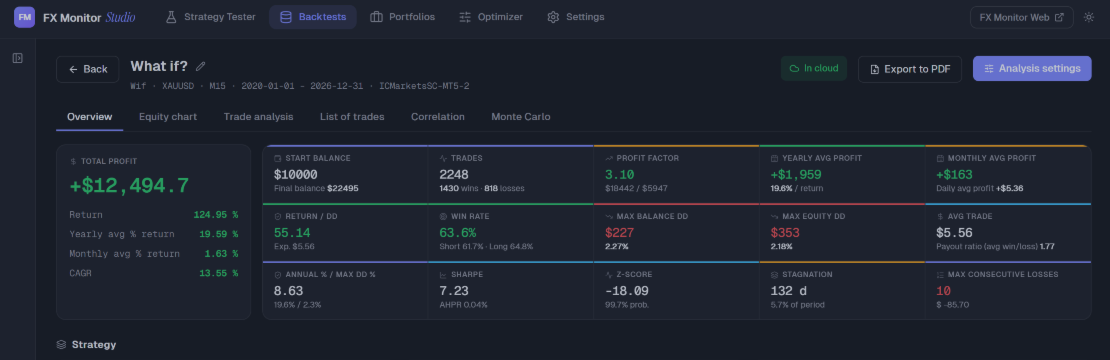Click the Avg Trade dollar icon

tap(940, 216)
